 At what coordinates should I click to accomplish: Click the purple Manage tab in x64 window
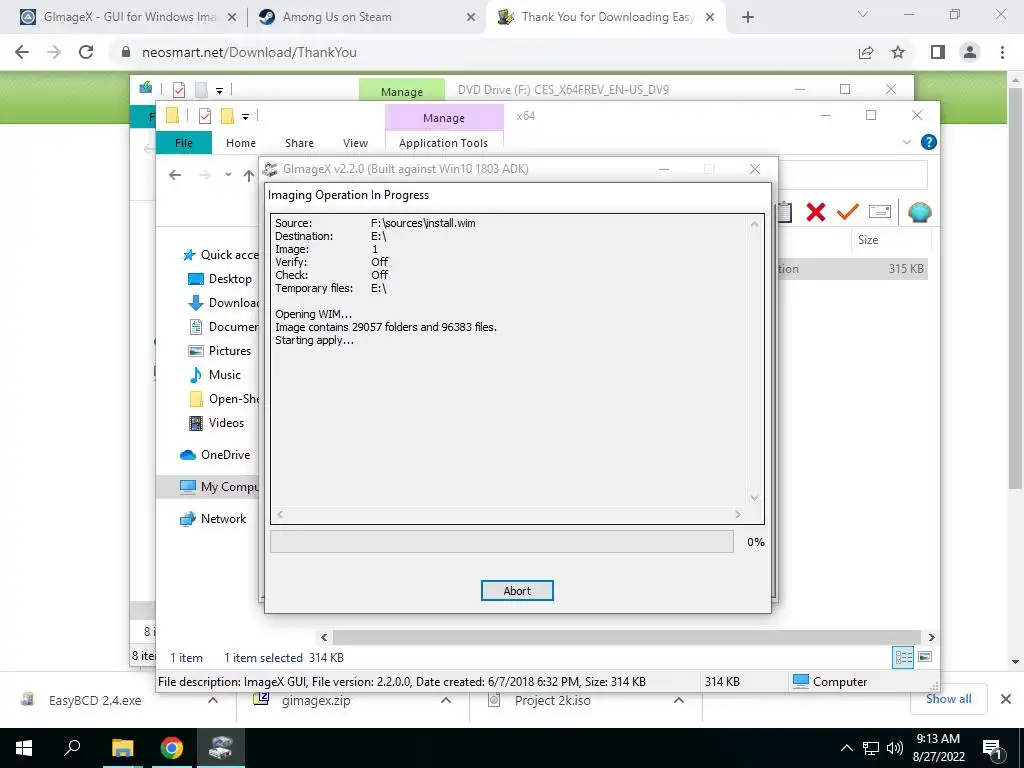click(x=443, y=118)
